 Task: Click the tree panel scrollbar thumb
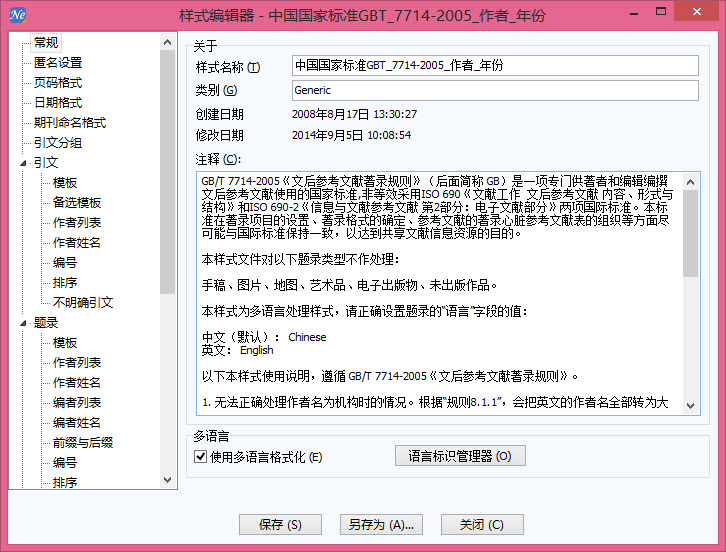click(168, 172)
